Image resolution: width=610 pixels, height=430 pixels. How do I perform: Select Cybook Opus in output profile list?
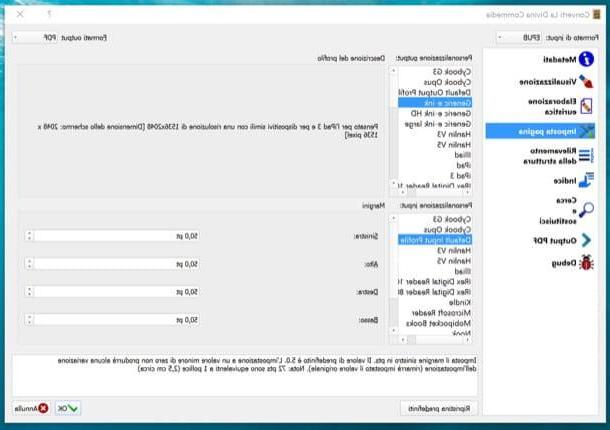(x=435, y=82)
